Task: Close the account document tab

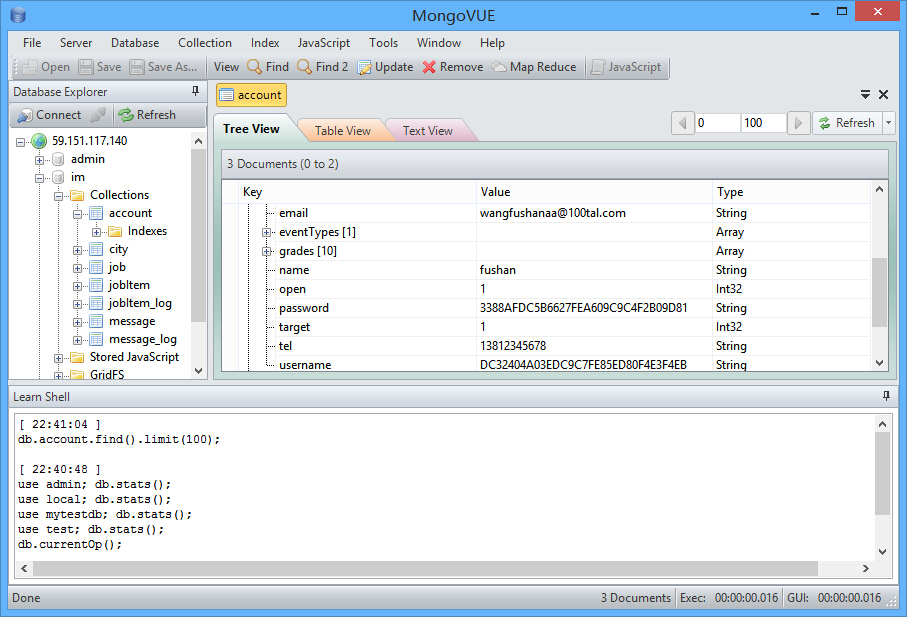Action: pyautogui.click(x=883, y=94)
